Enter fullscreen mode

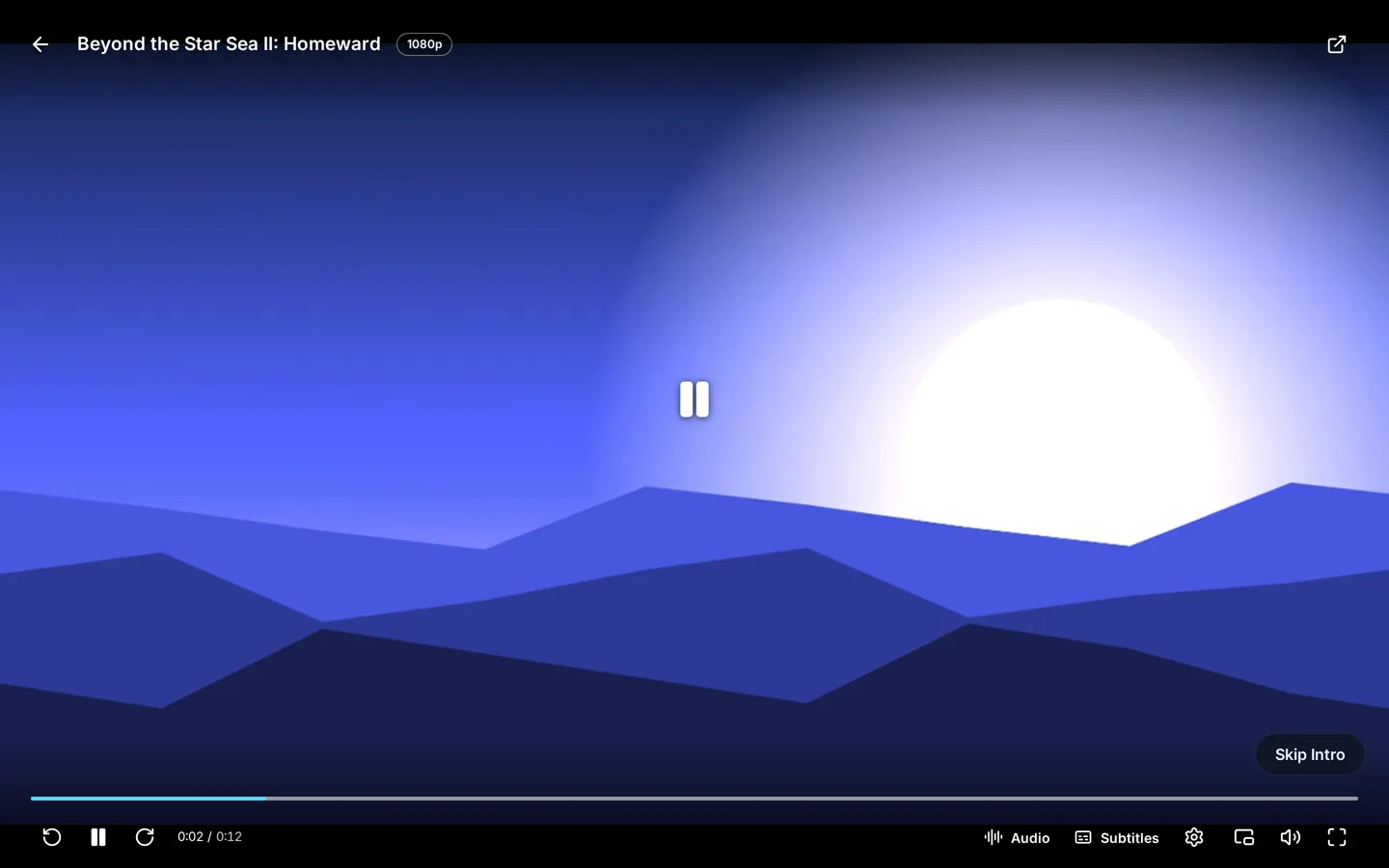(x=1337, y=837)
